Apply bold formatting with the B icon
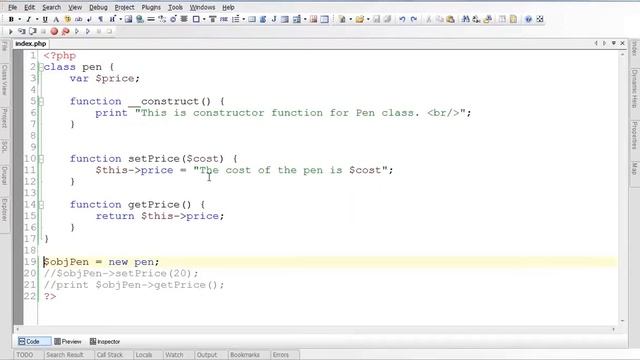Image resolution: width=640 pixels, height=360 pixels. coord(11,19)
